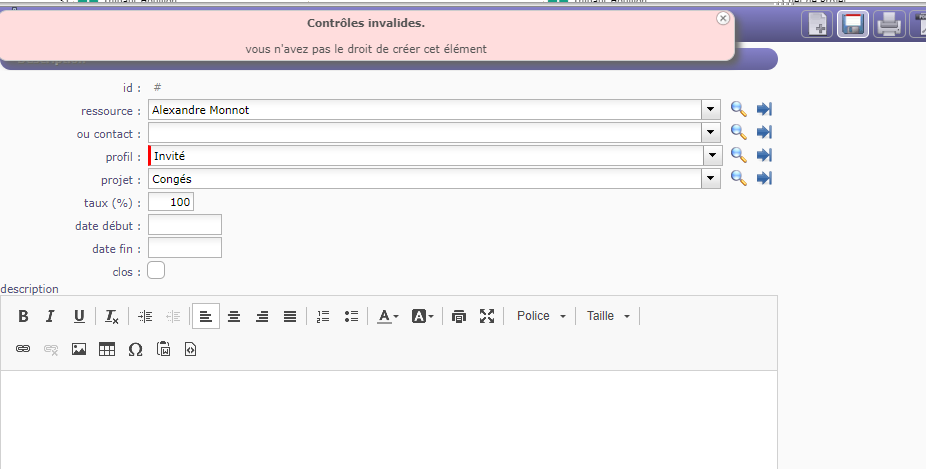Open the ou contact dropdown arrow
Viewport: 926px width, 469px height.
(710, 132)
